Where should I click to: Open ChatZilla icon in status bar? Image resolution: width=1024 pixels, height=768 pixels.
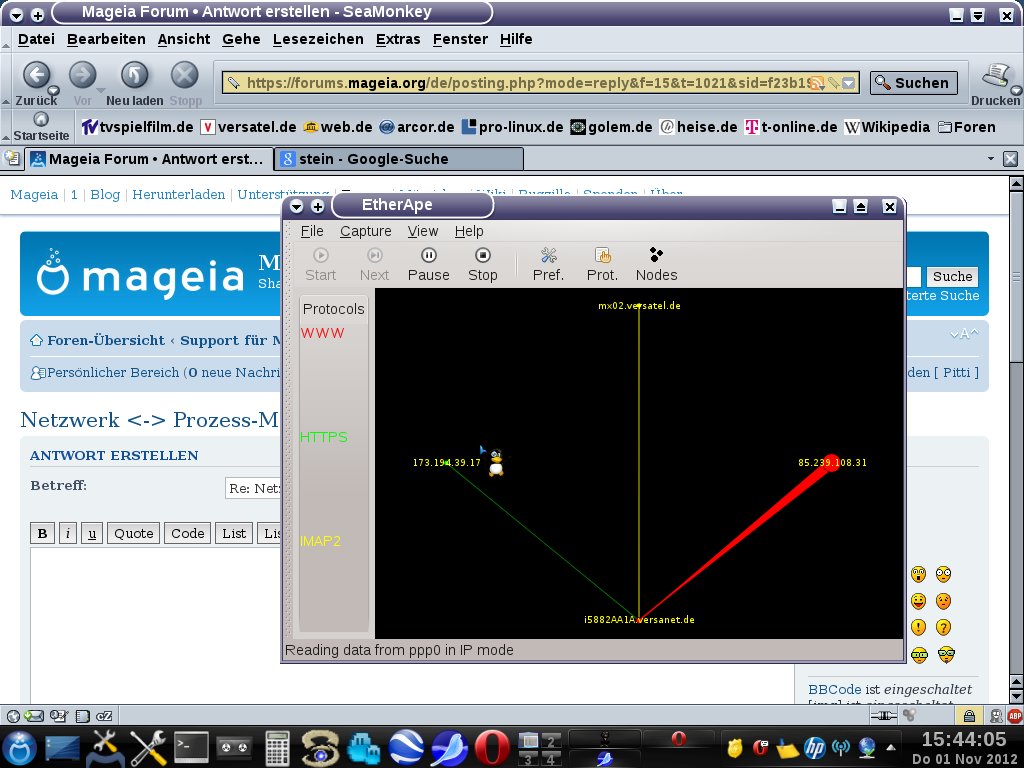pyautogui.click(x=104, y=716)
